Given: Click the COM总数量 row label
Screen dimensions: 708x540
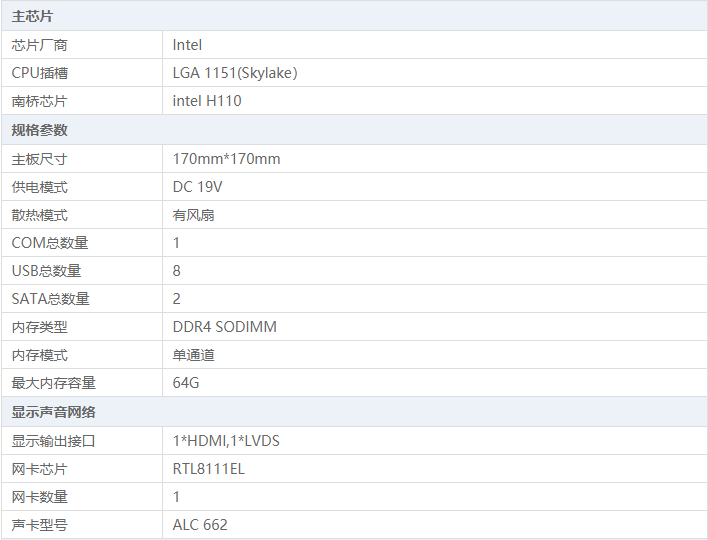Looking at the screenshot, I should pos(50,243).
